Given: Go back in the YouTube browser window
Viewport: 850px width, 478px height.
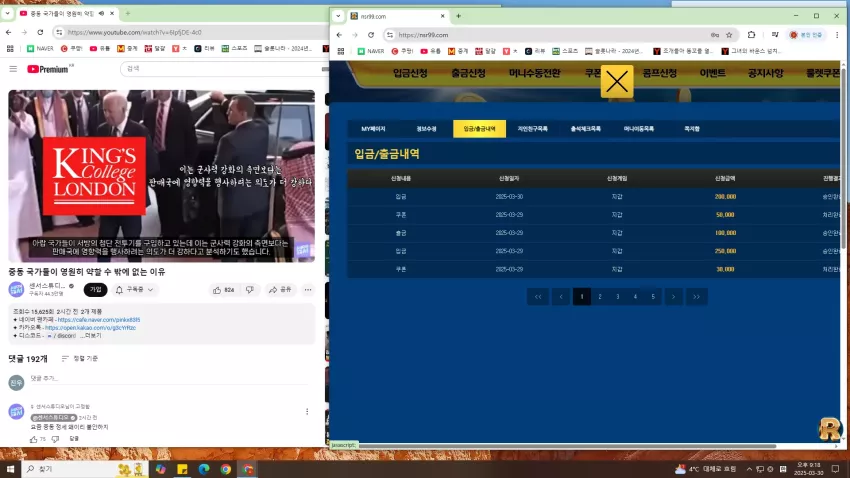Looking at the screenshot, I should 9,33.
